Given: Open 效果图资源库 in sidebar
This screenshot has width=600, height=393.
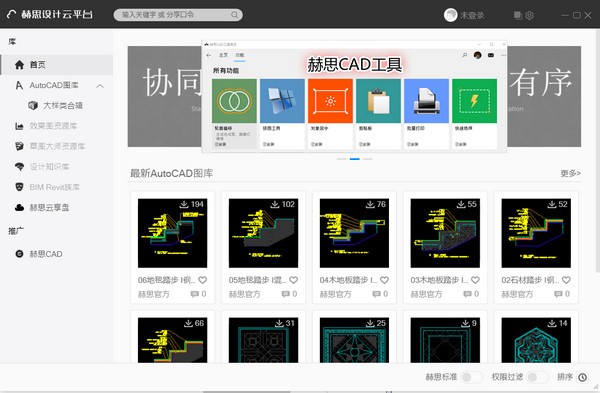Looking at the screenshot, I should (53, 126).
